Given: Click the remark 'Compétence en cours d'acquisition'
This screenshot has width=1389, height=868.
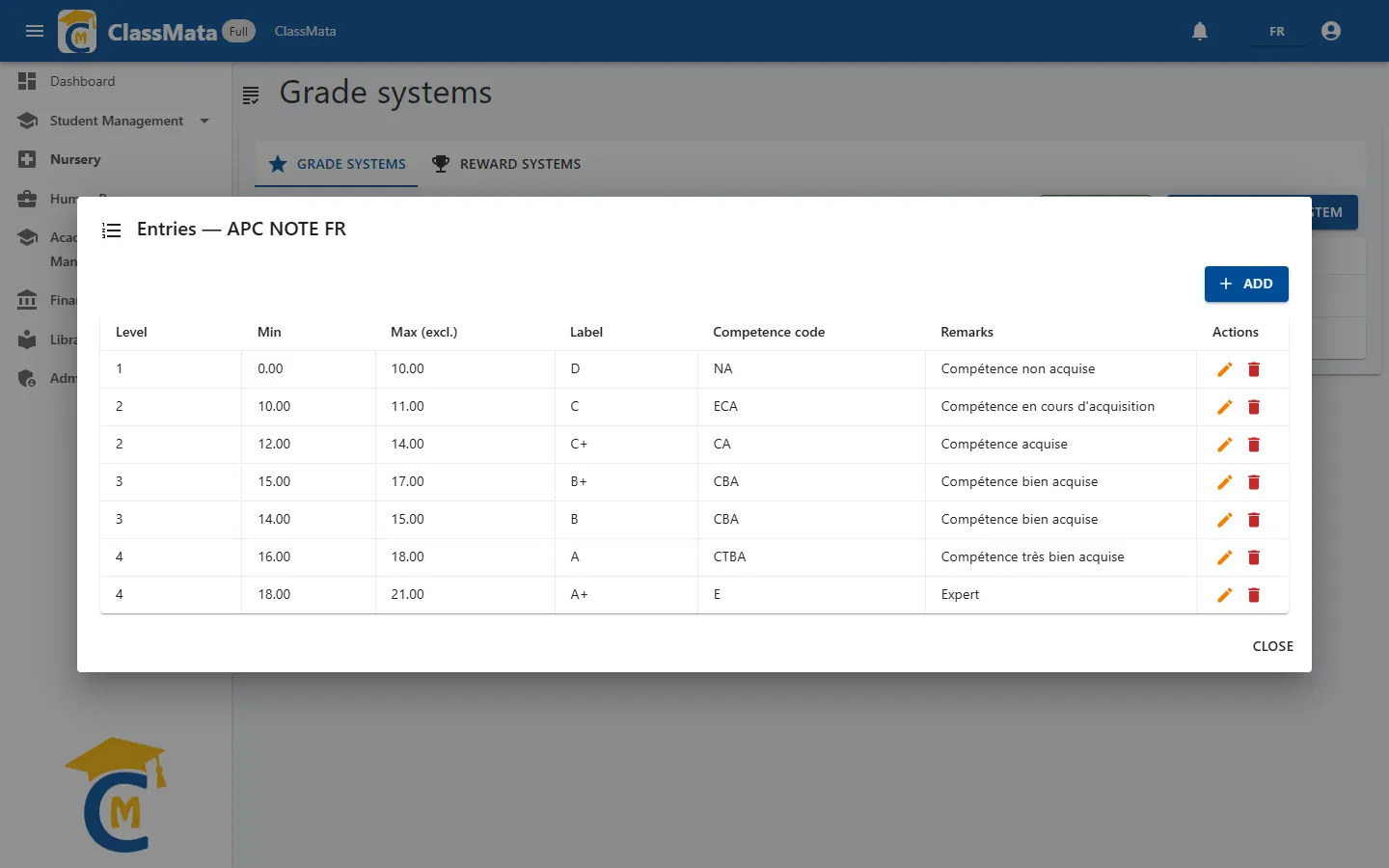Looking at the screenshot, I should [x=1048, y=406].
